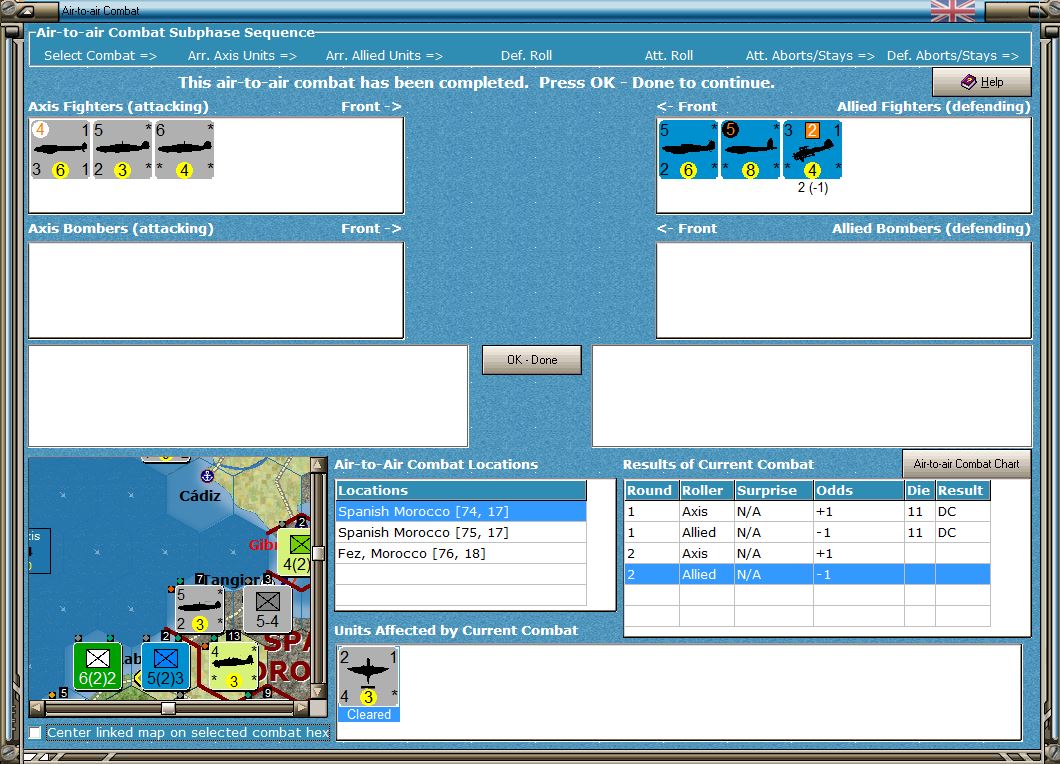The image size is (1060, 764).
Task: Click the green 6(2)2 unit on map
Action: (98, 666)
